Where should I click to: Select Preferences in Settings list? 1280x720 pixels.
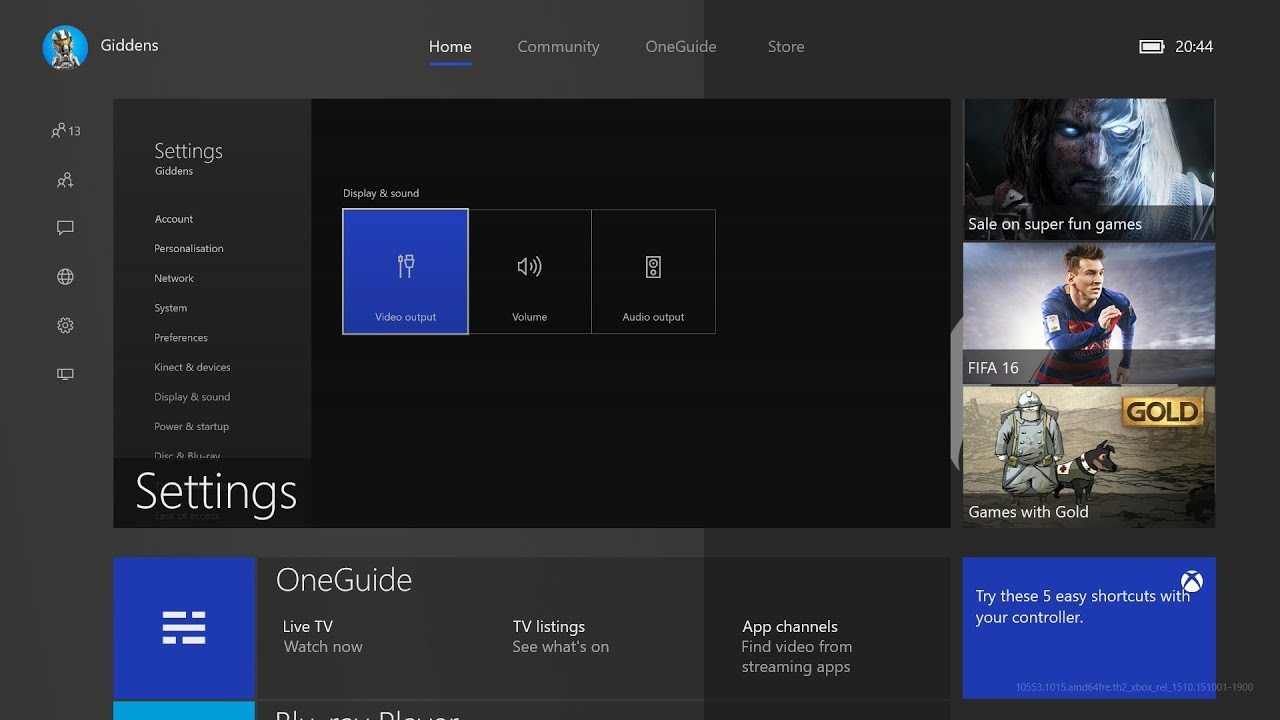(x=181, y=338)
